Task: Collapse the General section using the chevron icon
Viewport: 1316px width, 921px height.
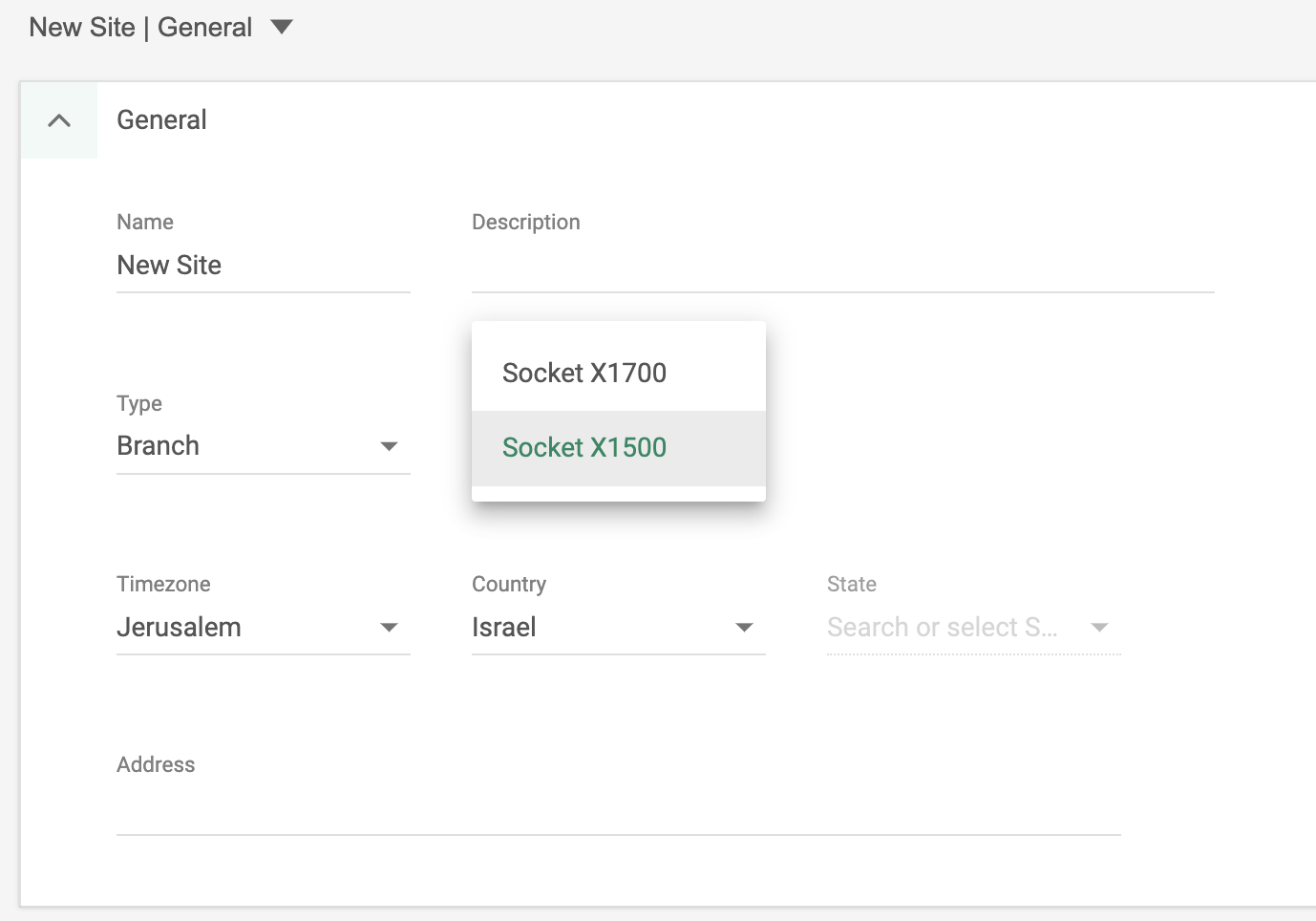Action: pos(58,120)
